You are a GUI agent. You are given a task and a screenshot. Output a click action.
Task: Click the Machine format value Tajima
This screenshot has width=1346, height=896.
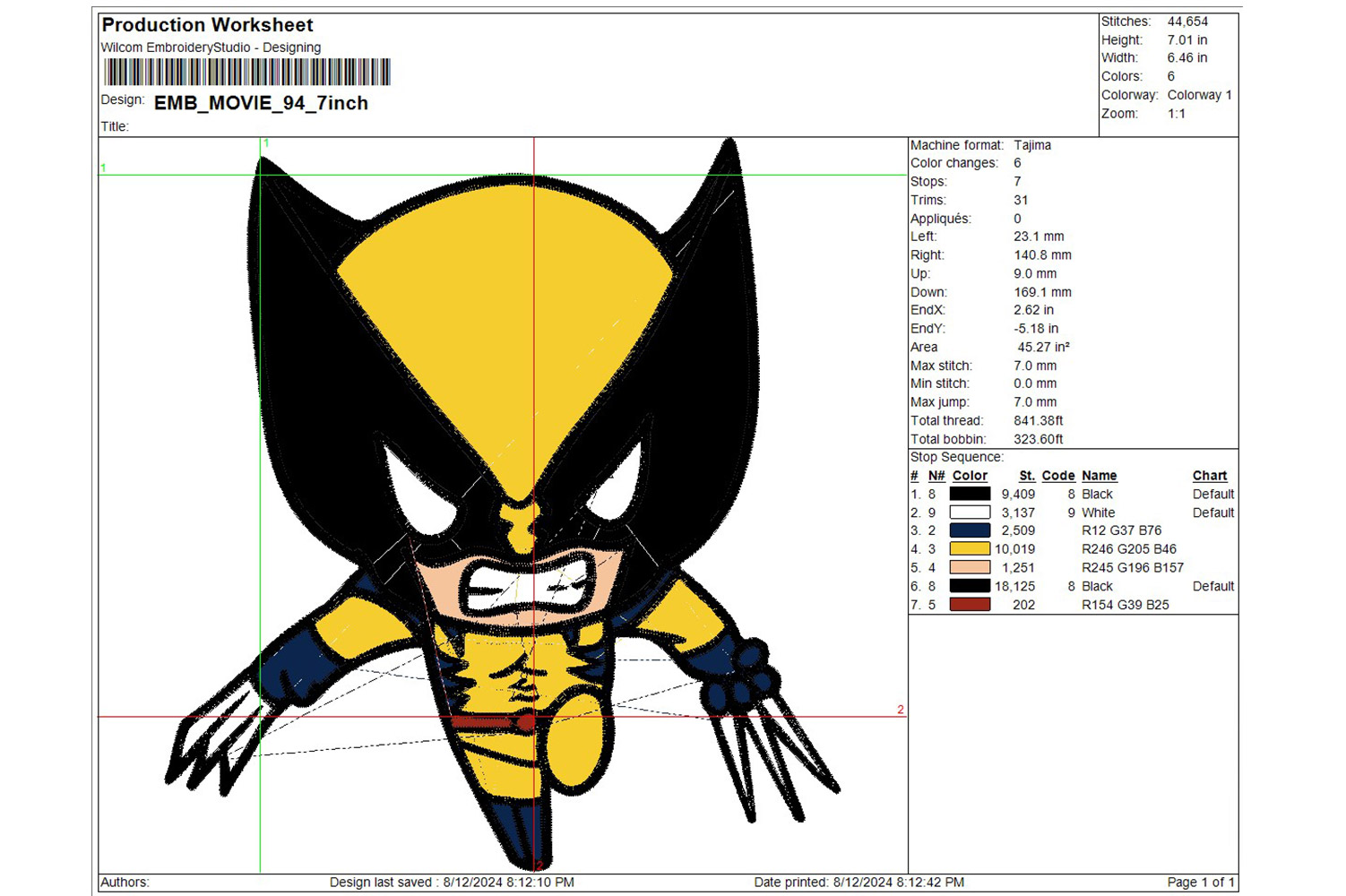(1032, 145)
